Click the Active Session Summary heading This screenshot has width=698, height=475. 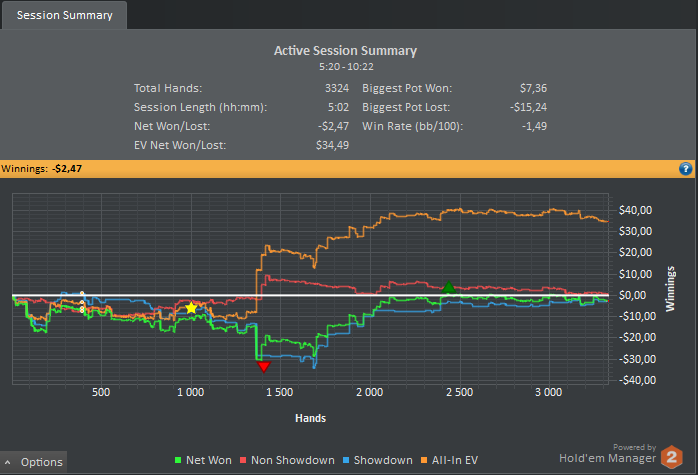[x=345, y=50]
